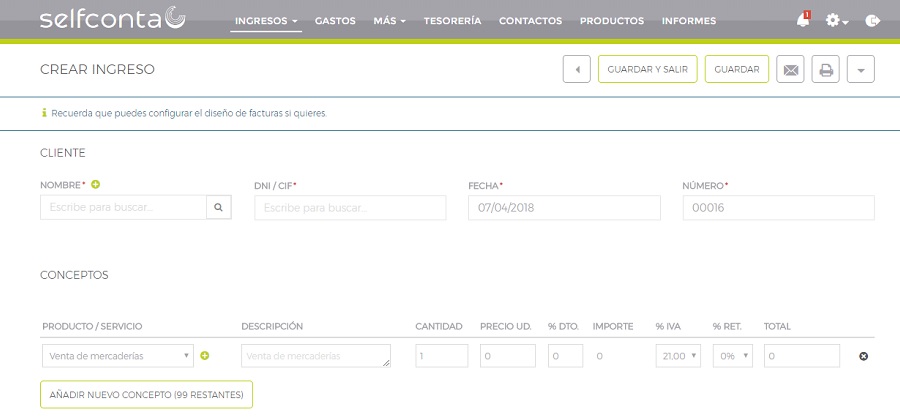Open the settings gear menu
900x419 pixels.
click(x=836, y=21)
